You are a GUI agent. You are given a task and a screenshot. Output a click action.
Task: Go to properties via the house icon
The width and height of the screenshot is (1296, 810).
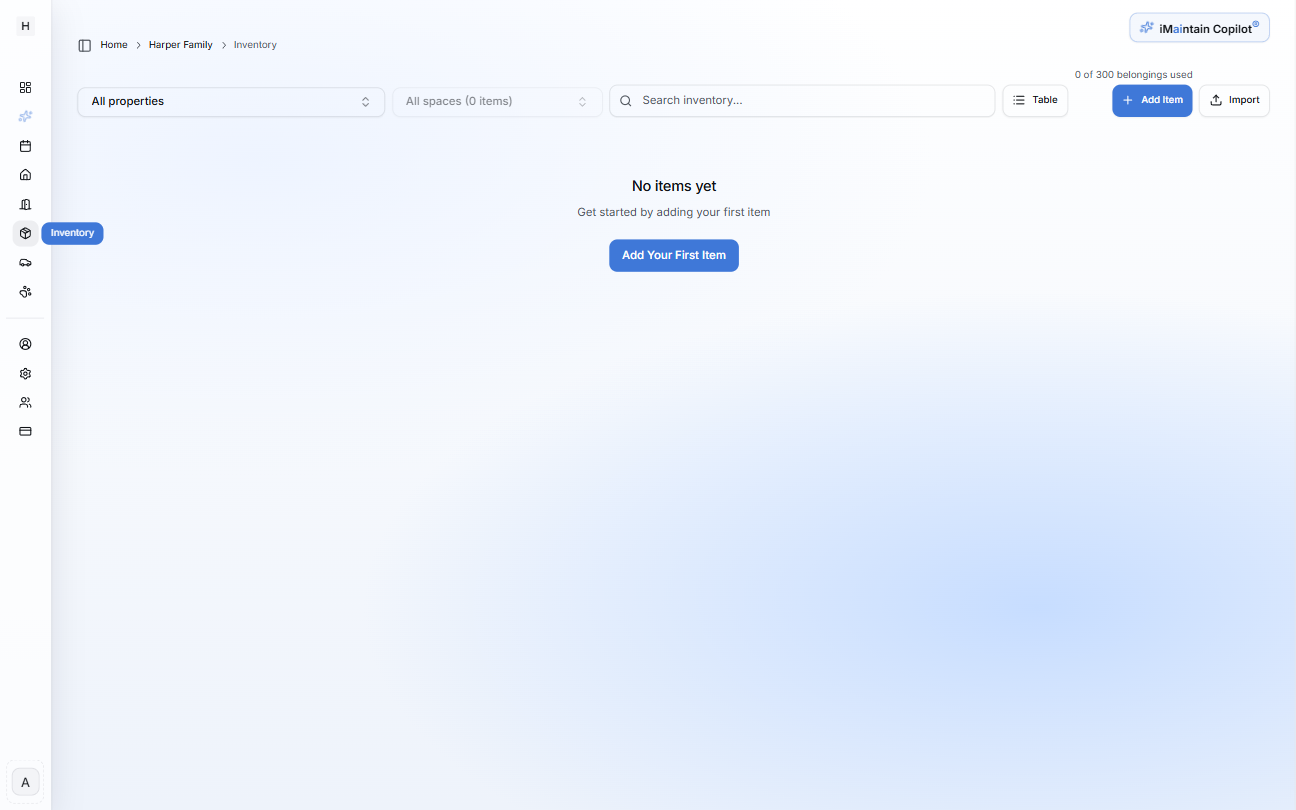[x=25, y=175]
